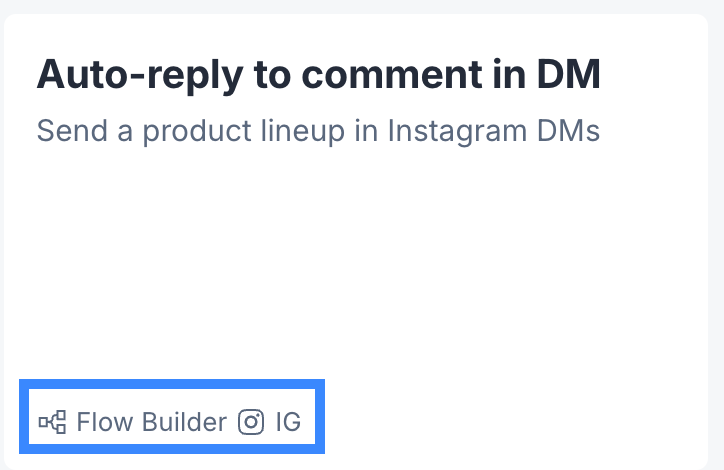Click the Auto-reply word in the heading

pyautogui.click(x=140, y=74)
